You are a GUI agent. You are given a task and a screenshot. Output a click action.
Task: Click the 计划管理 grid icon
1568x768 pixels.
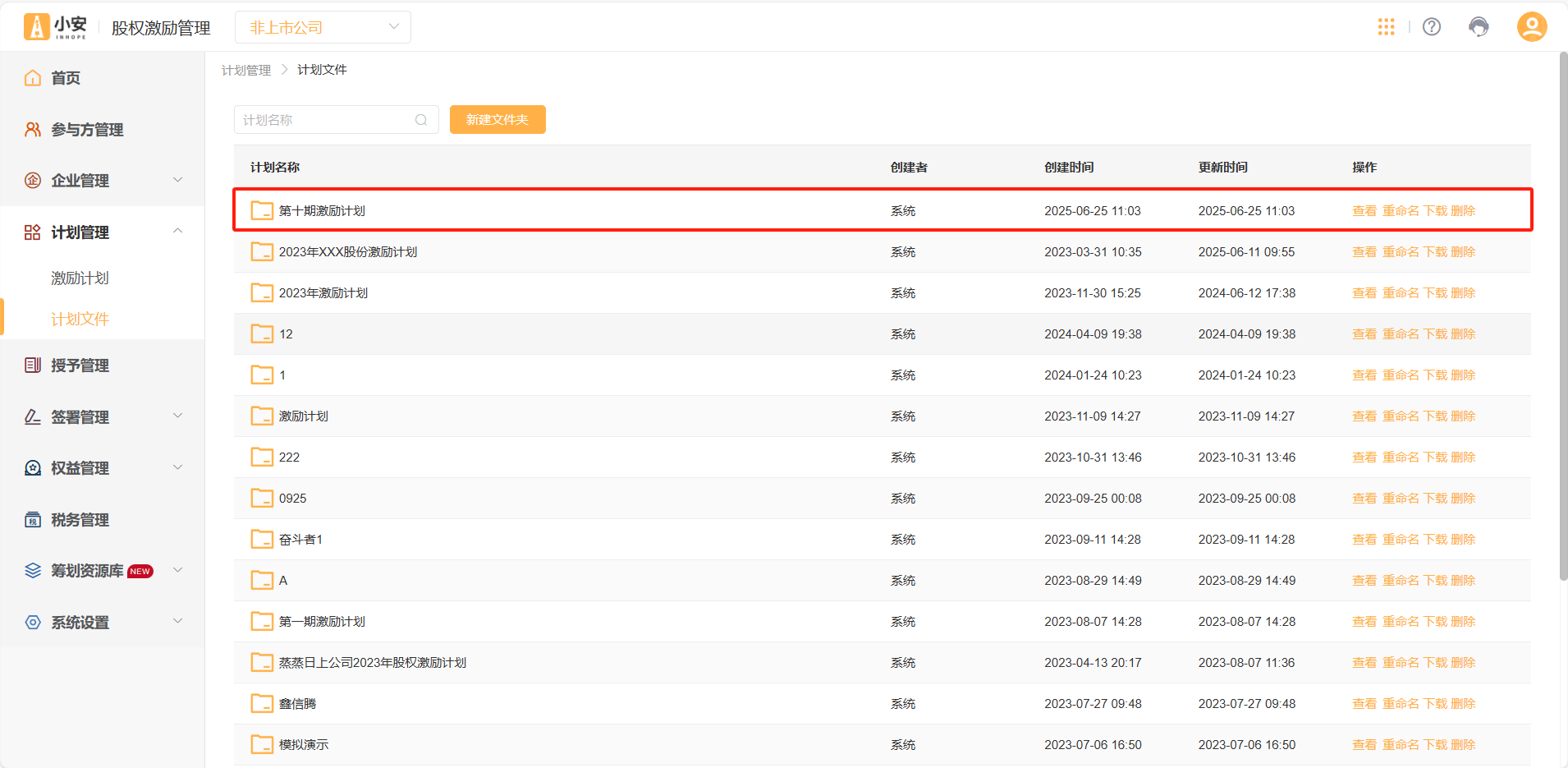33,232
